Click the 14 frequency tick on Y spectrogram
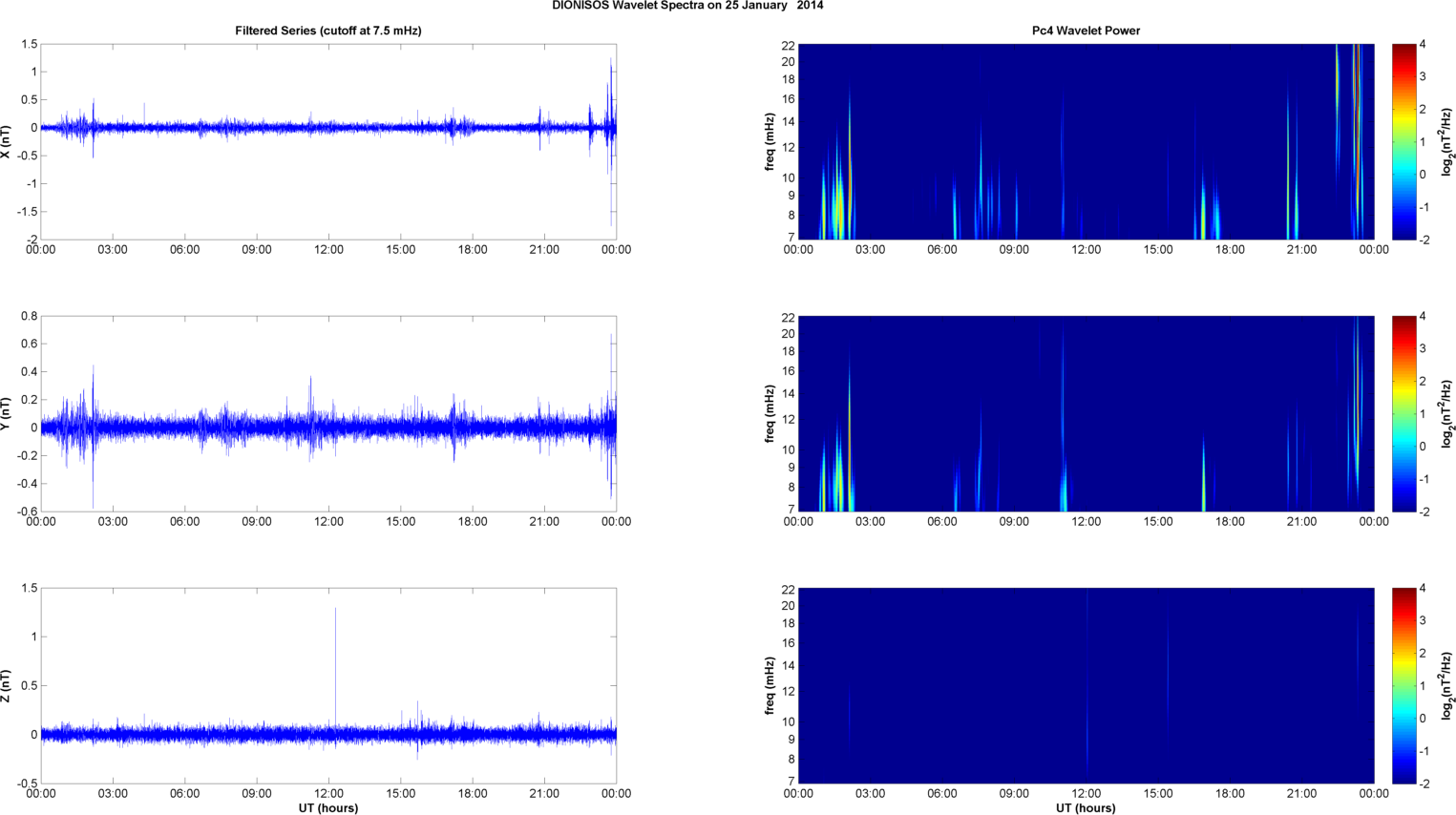 [789, 393]
